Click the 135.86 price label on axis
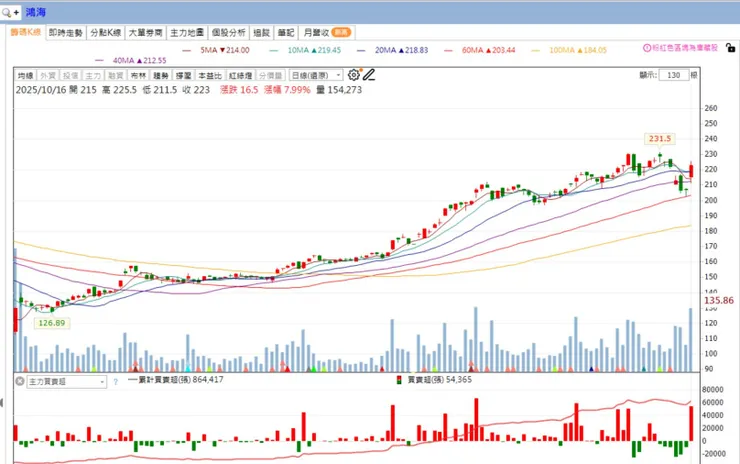Image resolution: width=740 pixels, height=464 pixels. click(x=719, y=300)
